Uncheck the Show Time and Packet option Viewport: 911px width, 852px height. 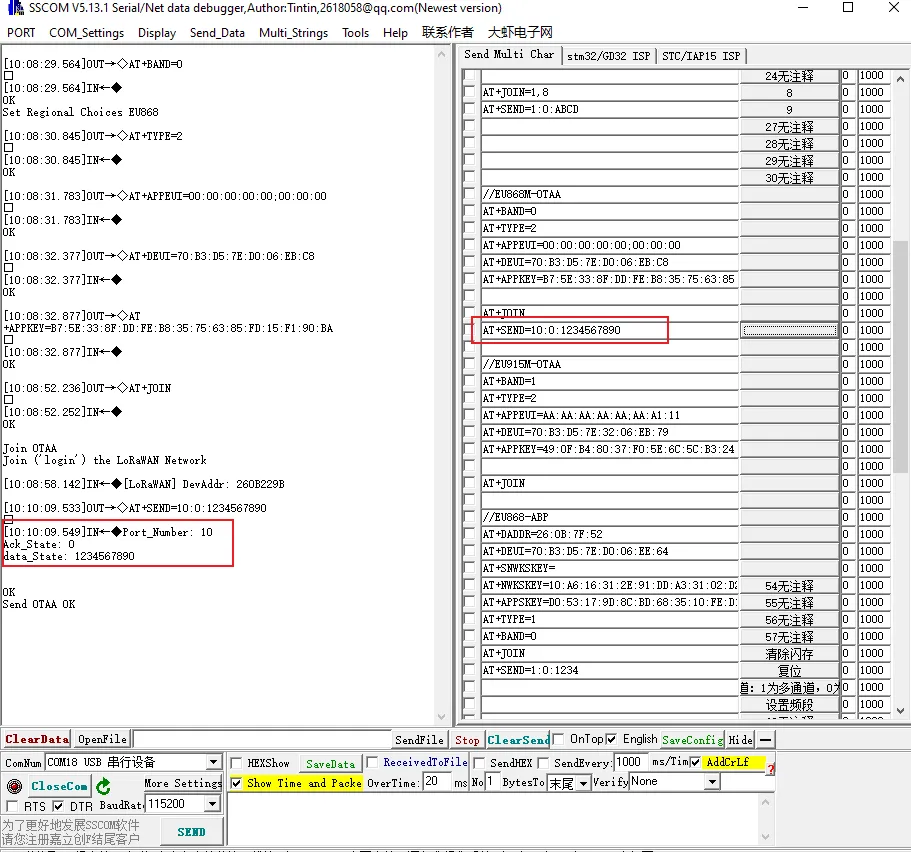click(237, 783)
